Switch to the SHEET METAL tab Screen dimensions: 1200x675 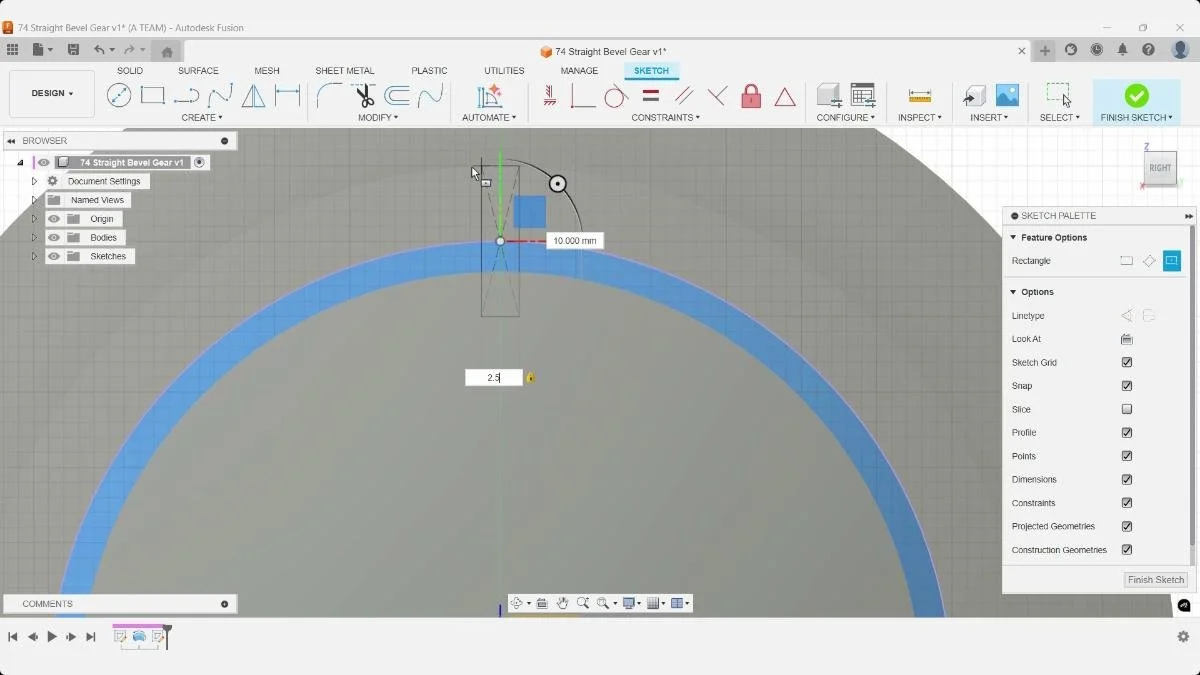pyautogui.click(x=345, y=71)
